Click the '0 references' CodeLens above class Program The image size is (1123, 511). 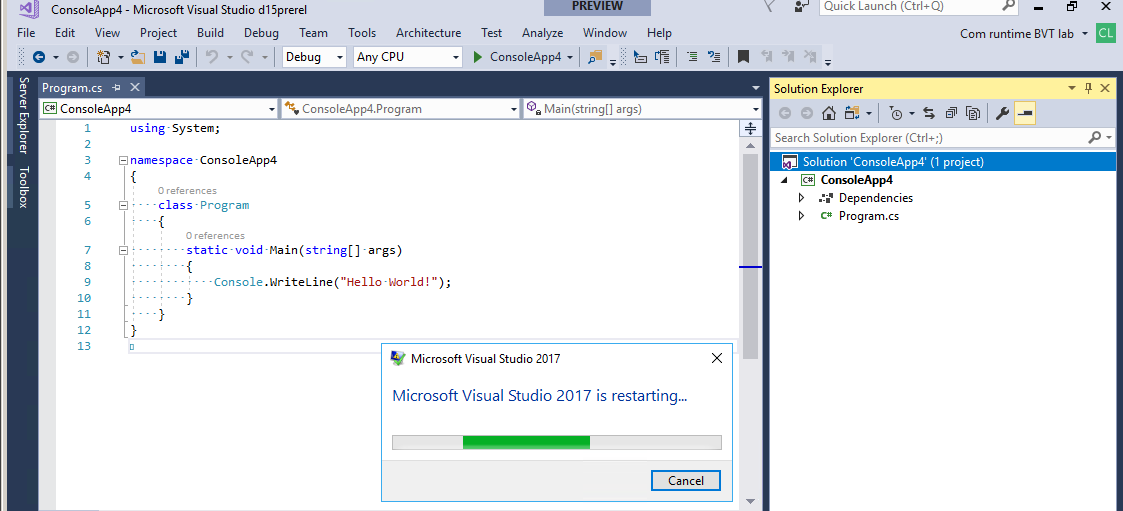(187, 191)
